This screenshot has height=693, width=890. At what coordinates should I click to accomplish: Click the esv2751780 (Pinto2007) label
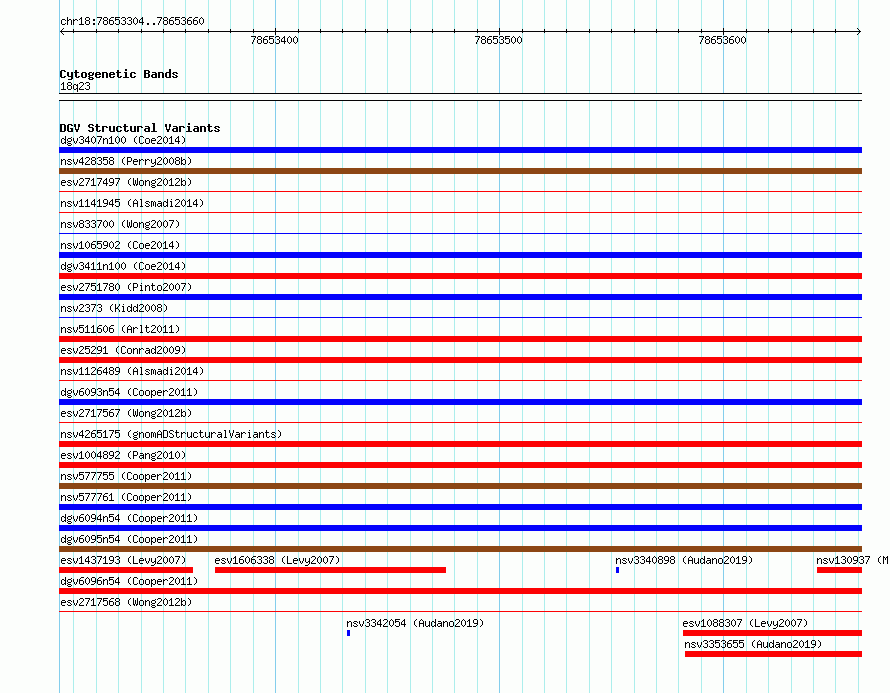click(126, 287)
